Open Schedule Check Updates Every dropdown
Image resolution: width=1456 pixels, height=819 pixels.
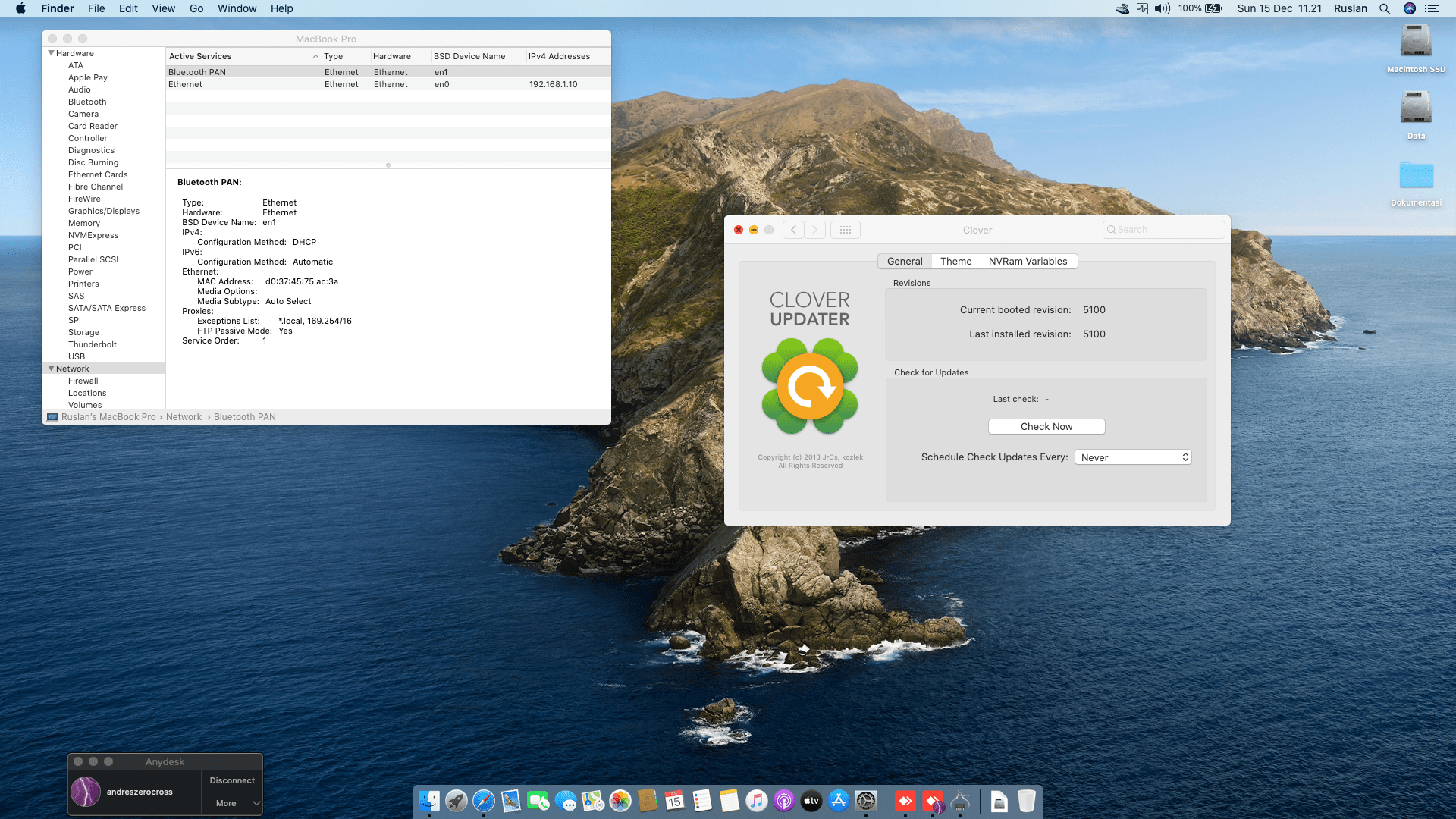(x=1133, y=457)
